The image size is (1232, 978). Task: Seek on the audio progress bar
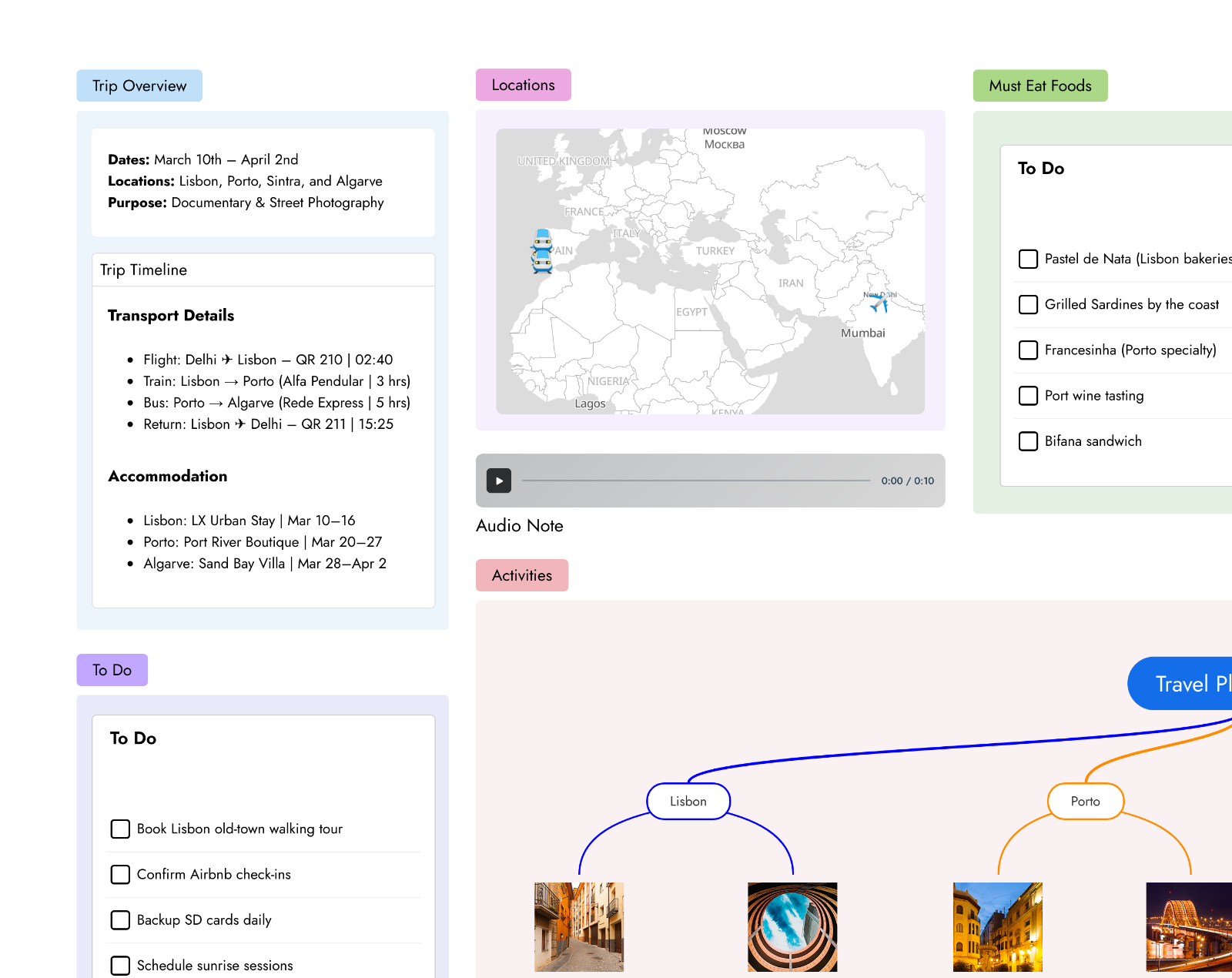(695, 481)
